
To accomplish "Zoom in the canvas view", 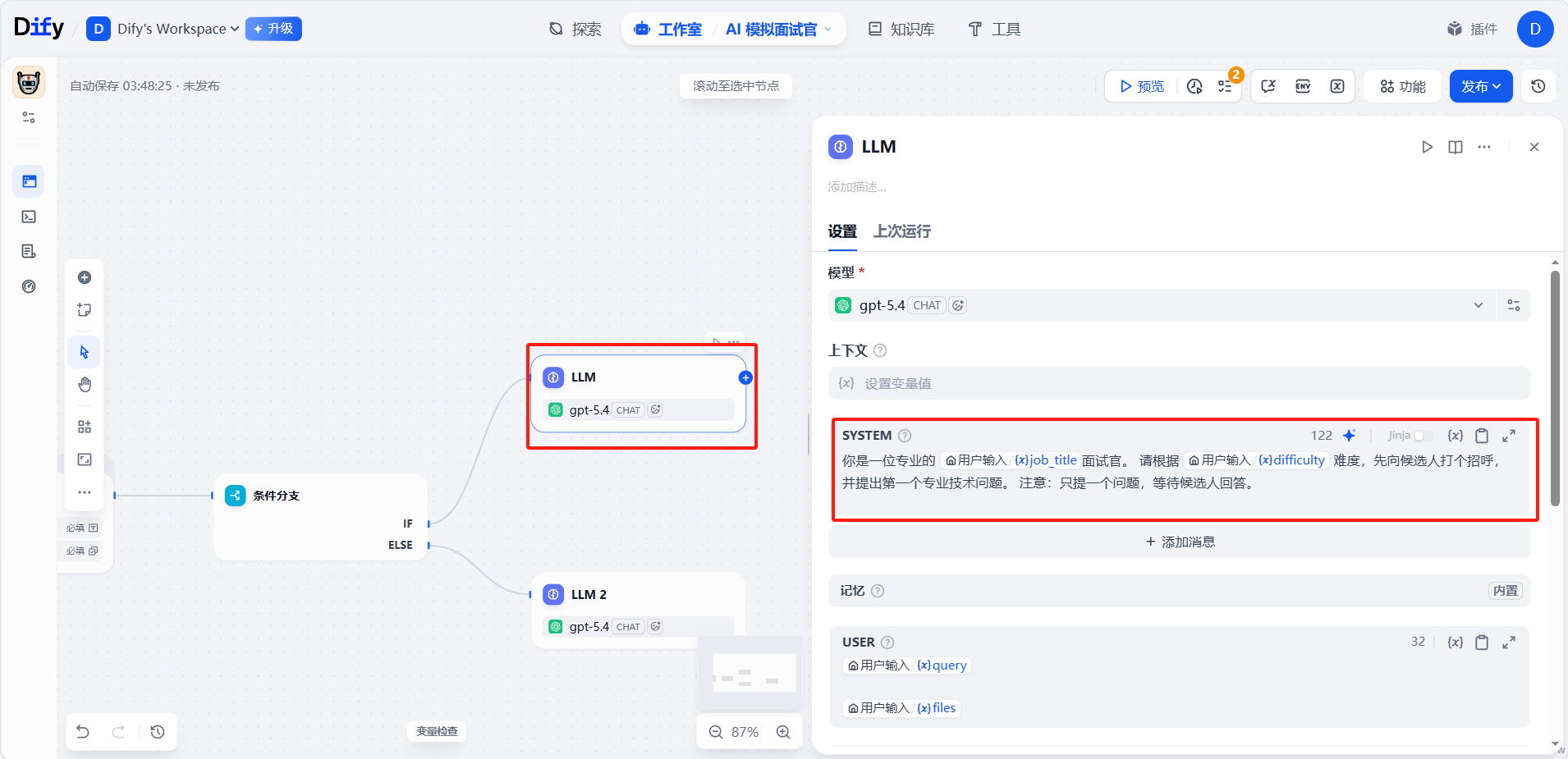I will pyautogui.click(x=783, y=732).
